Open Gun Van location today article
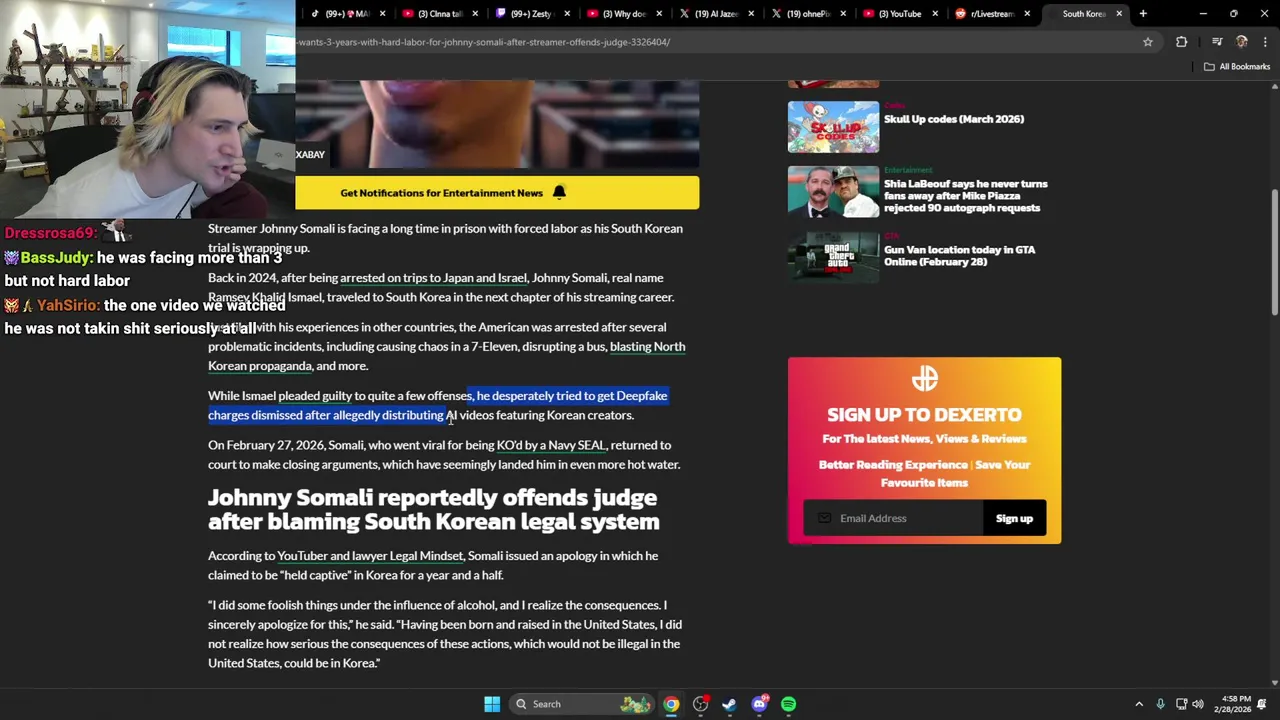The width and height of the screenshot is (1280, 720). coord(960,256)
